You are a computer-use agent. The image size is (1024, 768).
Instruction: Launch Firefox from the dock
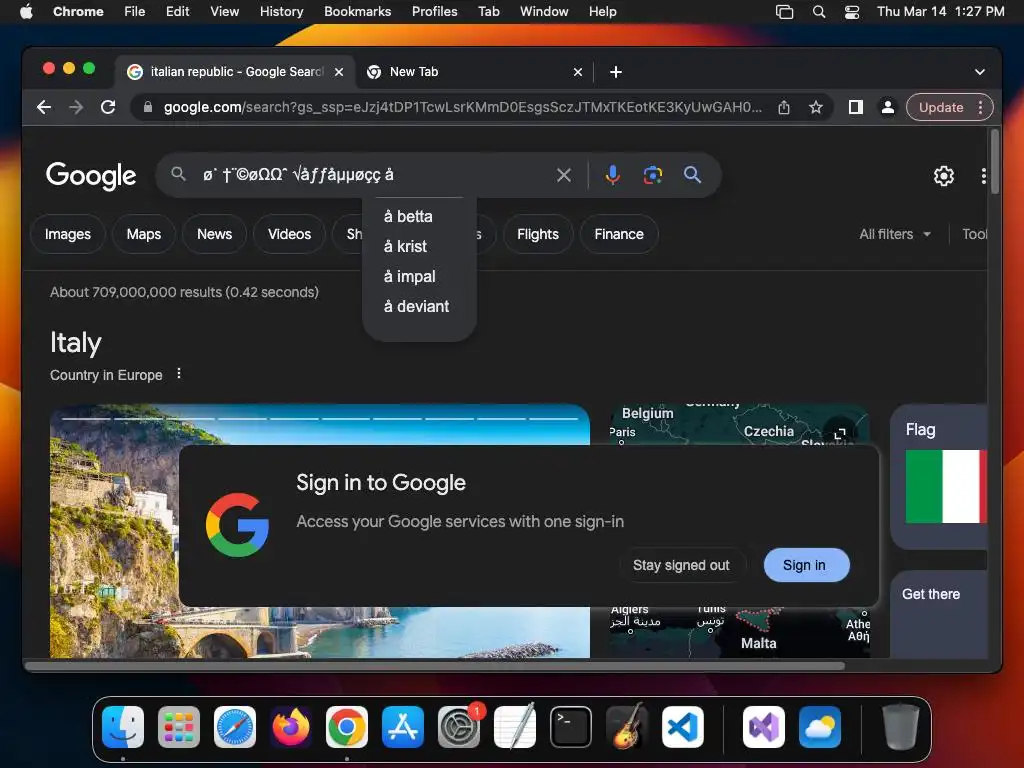click(x=291, y=727)
